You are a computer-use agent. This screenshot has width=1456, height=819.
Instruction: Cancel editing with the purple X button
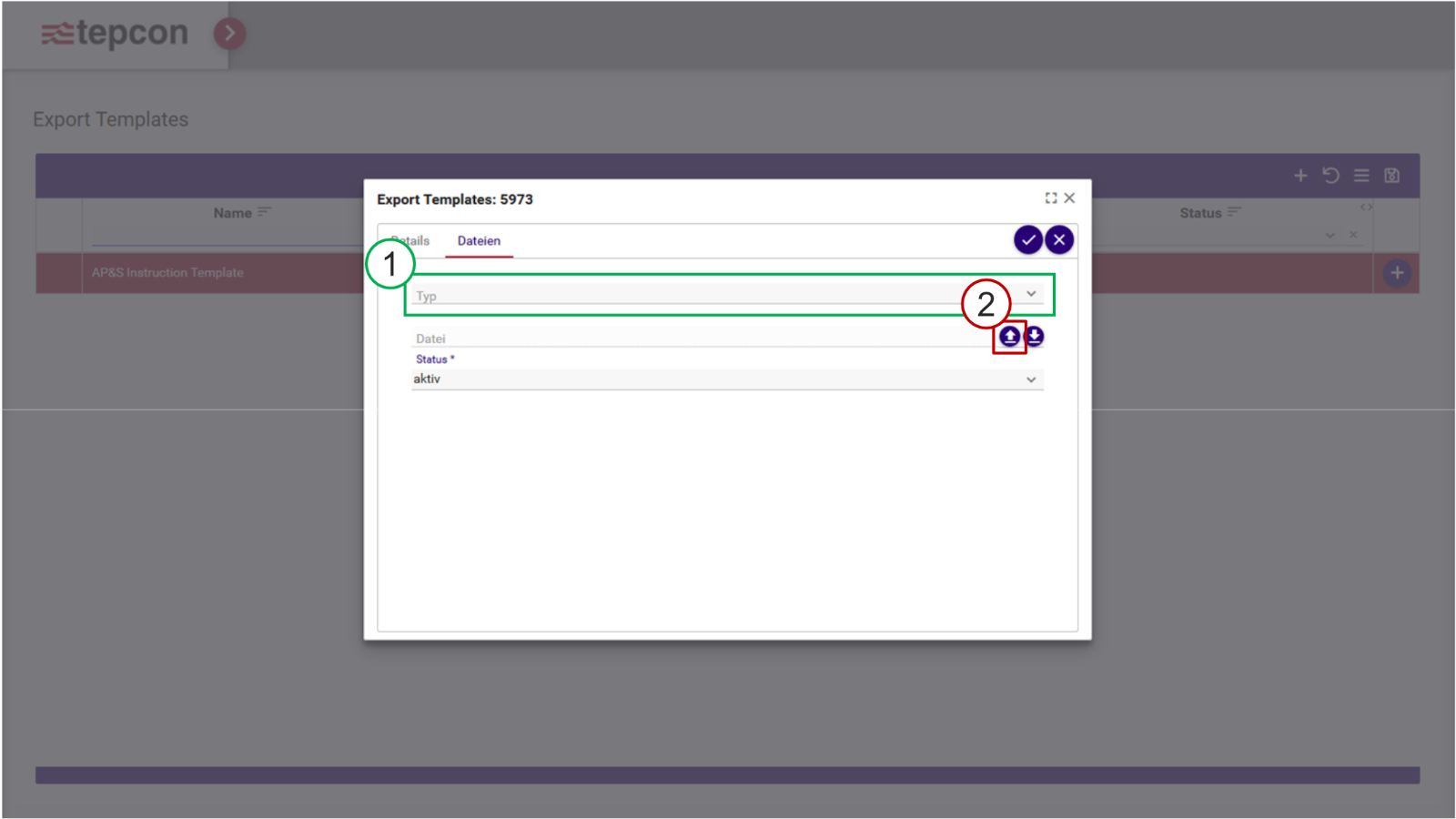(1059, 239)
